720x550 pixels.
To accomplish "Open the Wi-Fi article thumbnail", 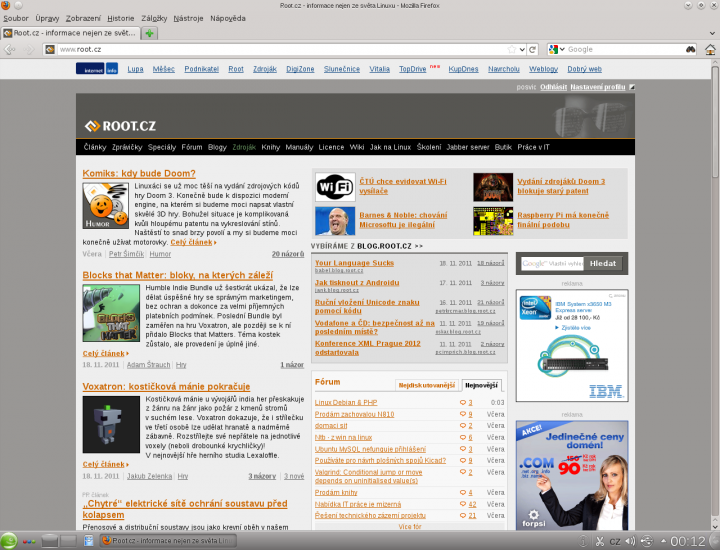I will coord(335,187).
